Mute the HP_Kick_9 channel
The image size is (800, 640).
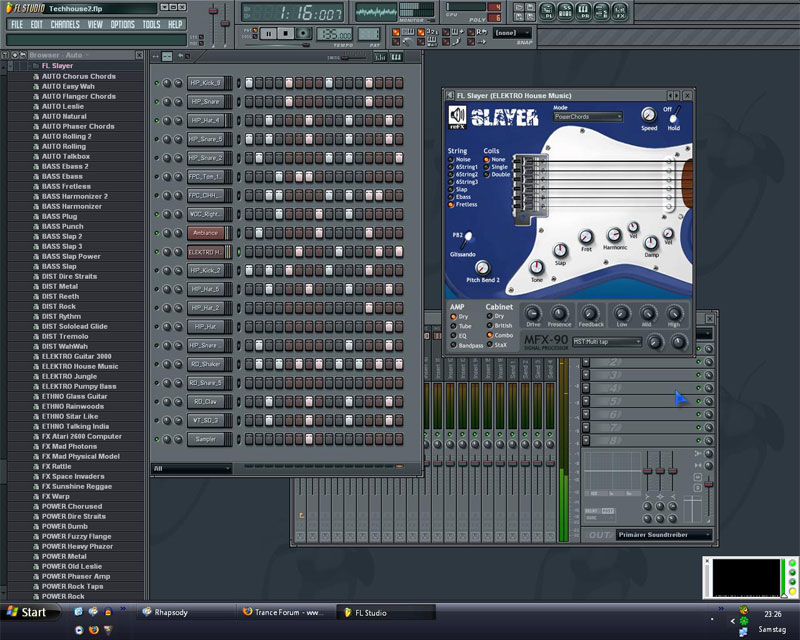pyautogui.click(x=157, y=82)
